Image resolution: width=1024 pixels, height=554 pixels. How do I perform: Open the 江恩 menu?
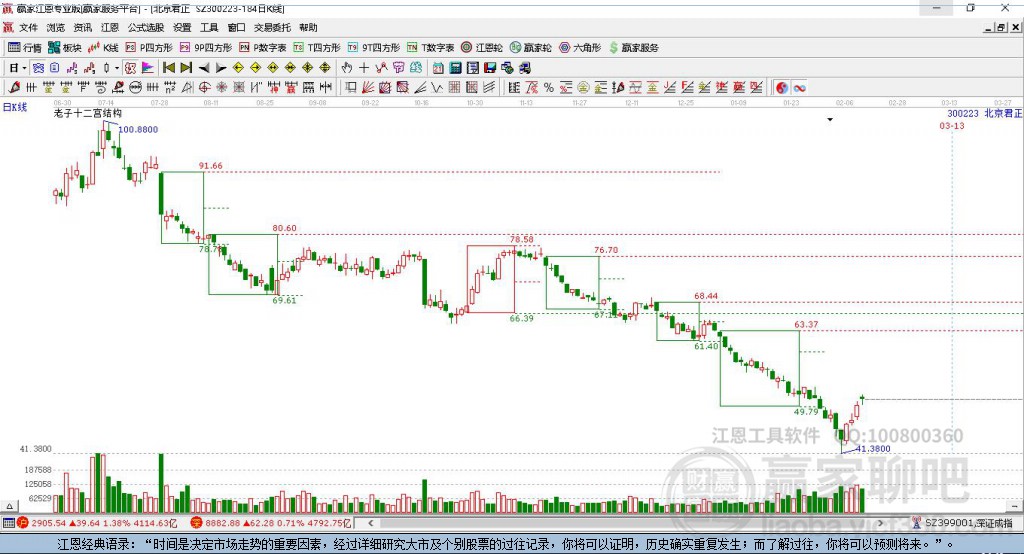110,28
